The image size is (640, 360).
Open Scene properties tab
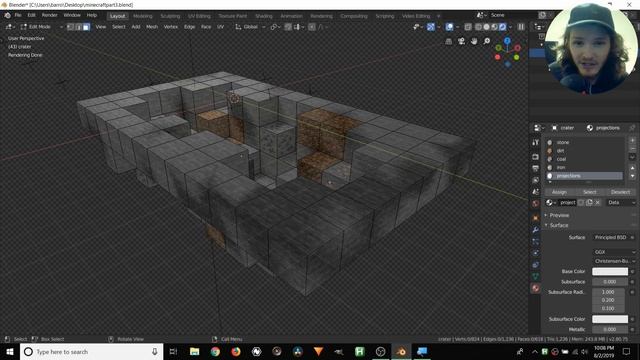click(x=536, y=191)
